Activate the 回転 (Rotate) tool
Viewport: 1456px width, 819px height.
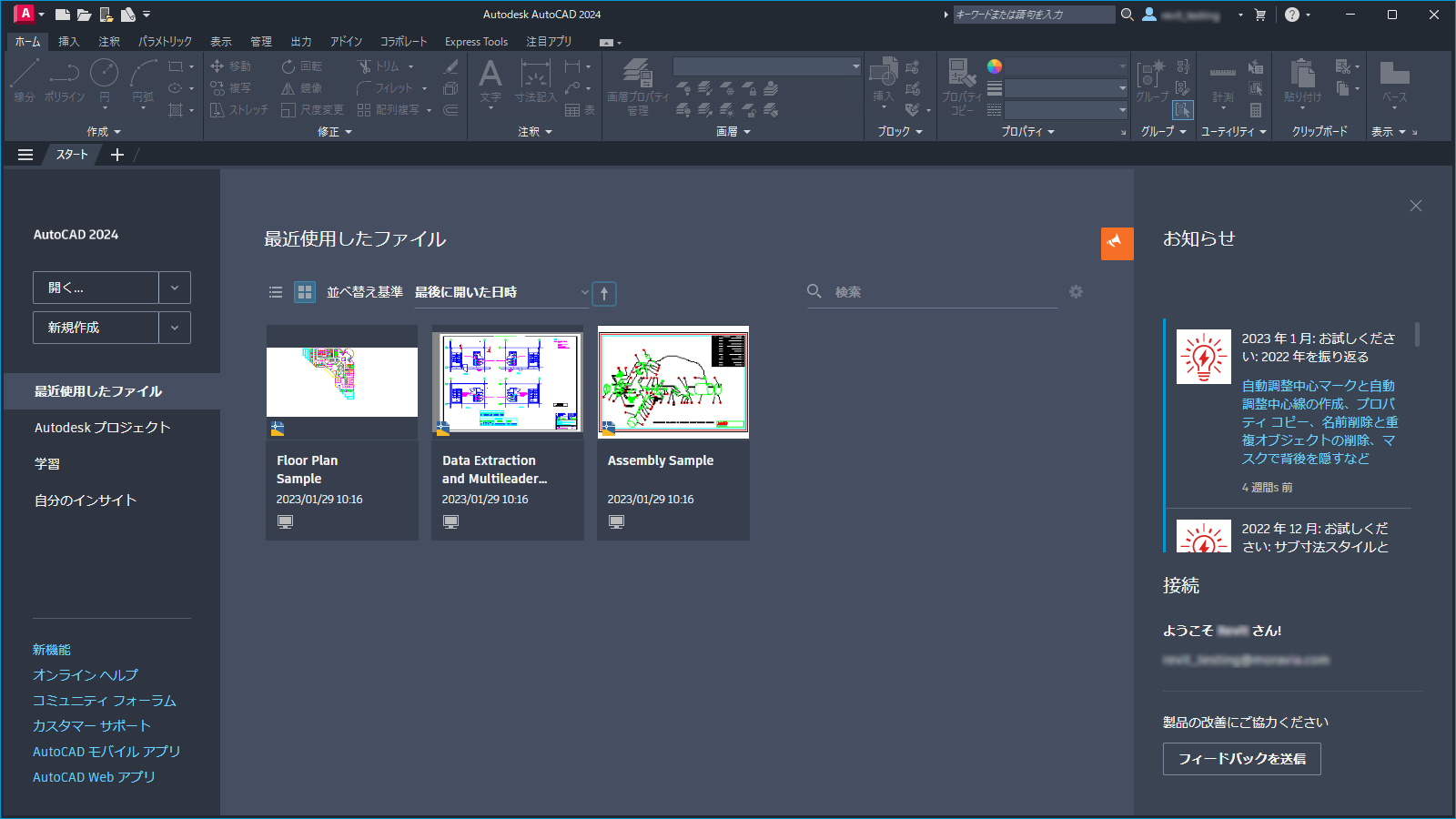click(x=300, y=66)
